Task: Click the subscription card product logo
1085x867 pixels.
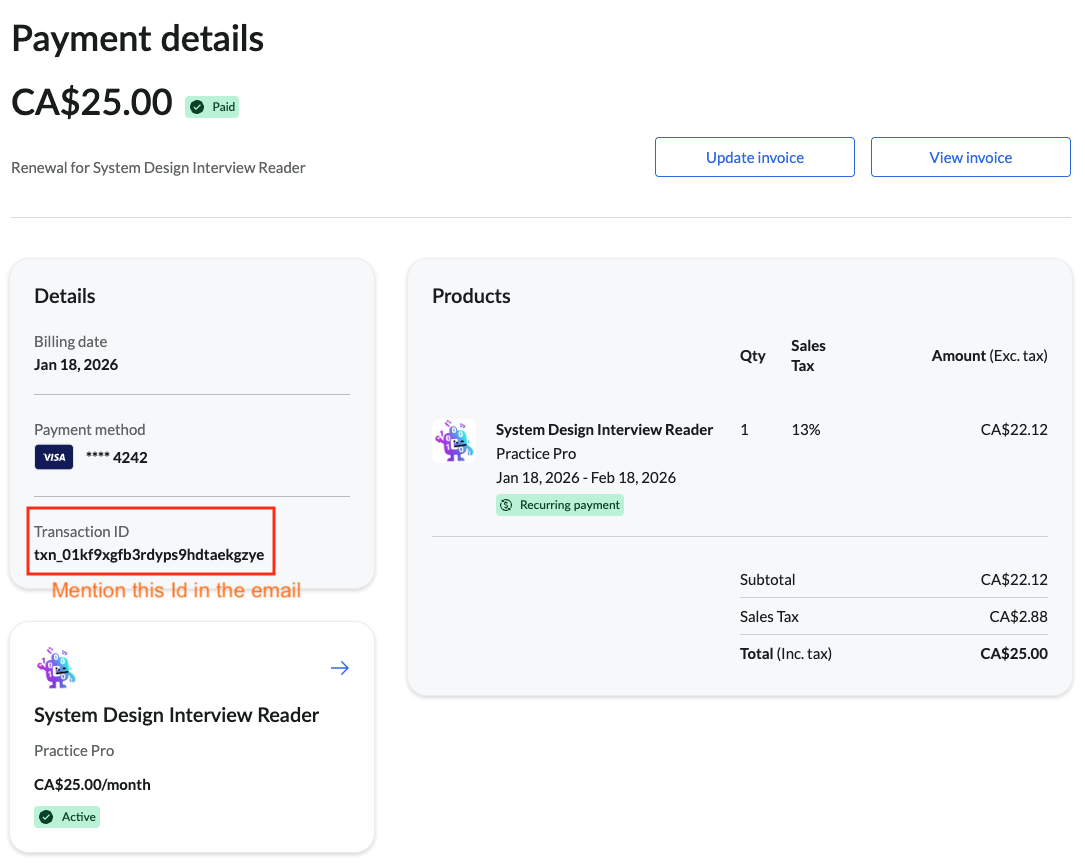Action: [56, 667]
